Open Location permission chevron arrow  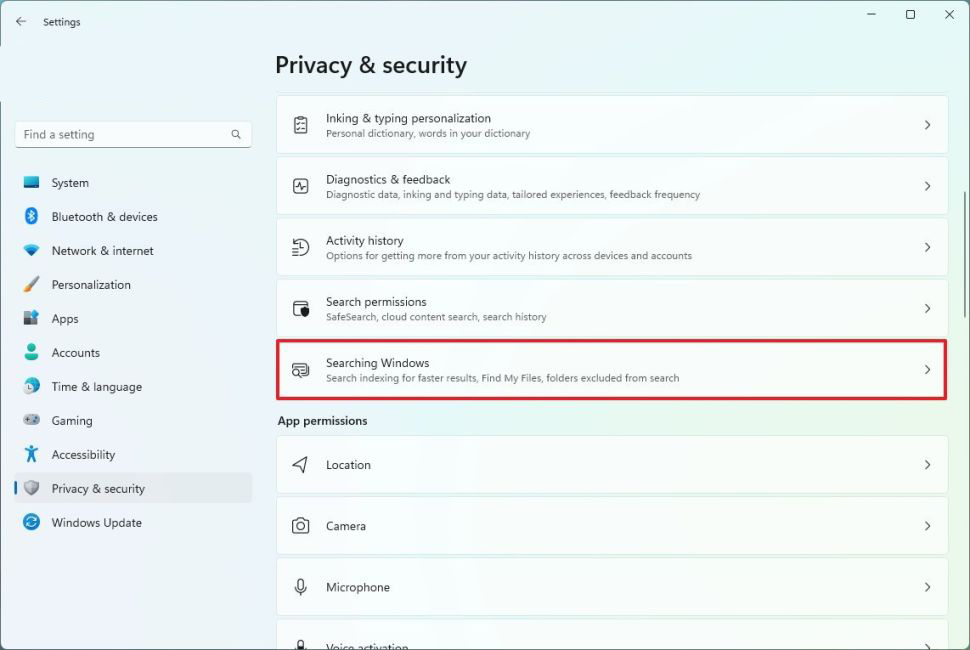point(927,465)
